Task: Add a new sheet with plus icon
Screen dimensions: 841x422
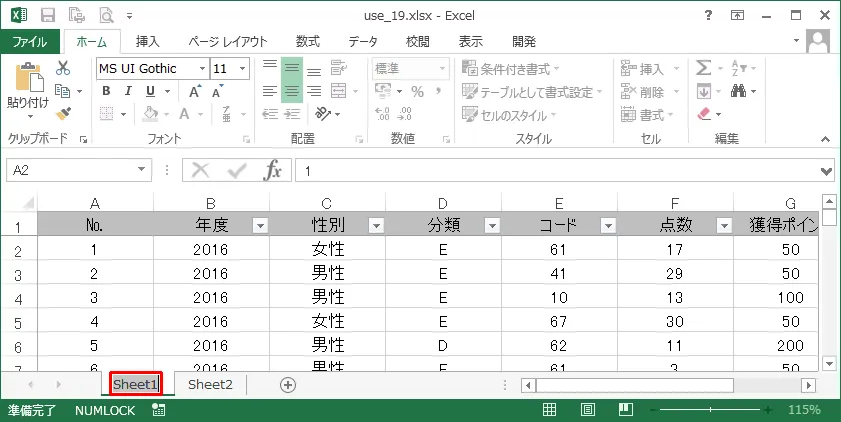Action: coord(288,384)
